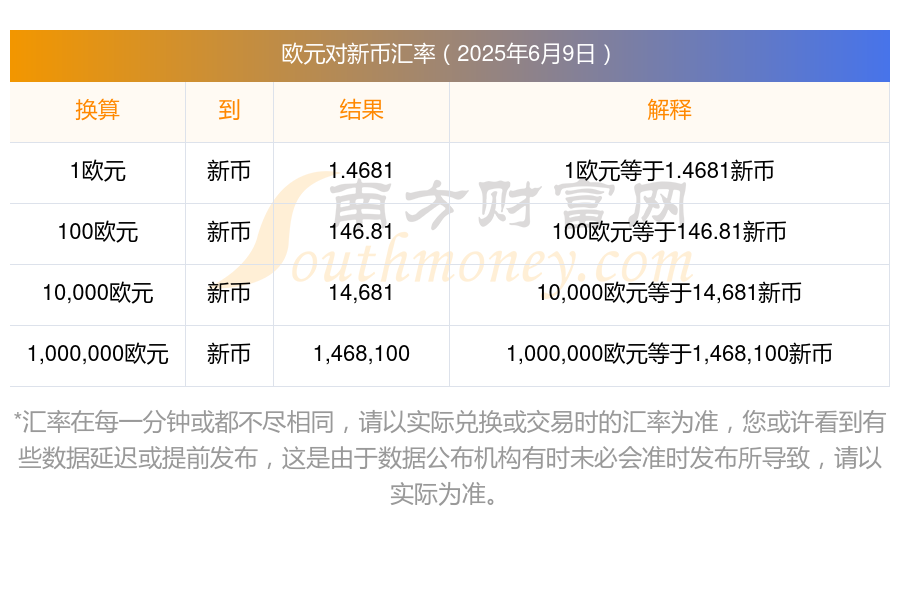Click the result value '1.4681'
Image resolution: width=900 pixels, height=600 pixels.
pyautogui.click(x=361, y=171)
